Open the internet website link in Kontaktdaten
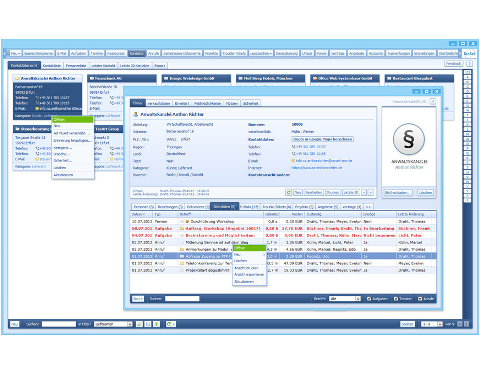This screenshot has height=368, width=480. click(317, 168)
